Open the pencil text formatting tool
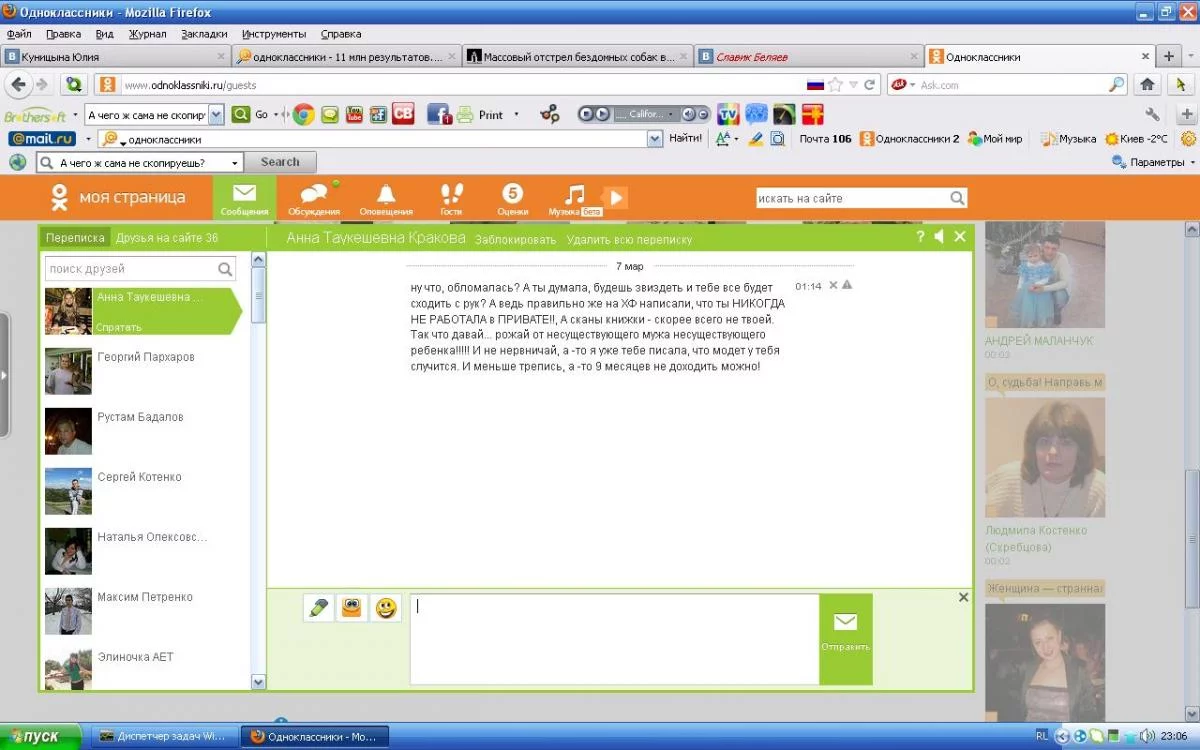 [x=318, y=607]
